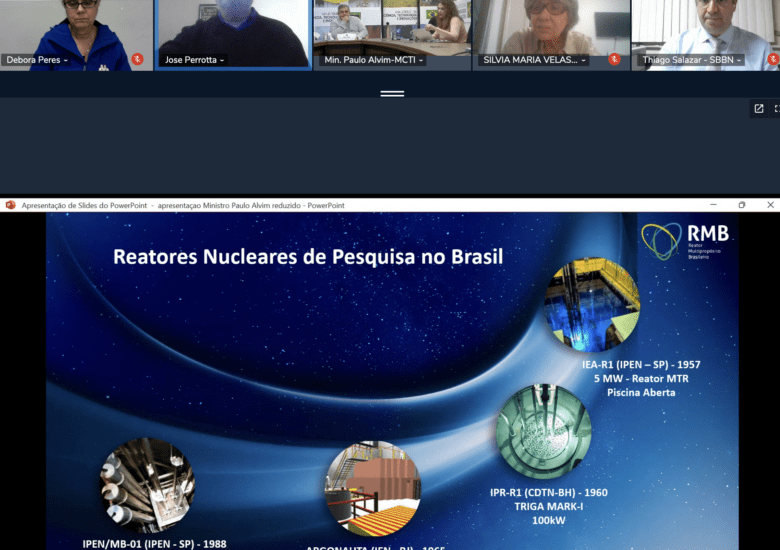Close the PowerPoint slideshow window
This screenshot has height=550, width=780.
pos(770,205)
